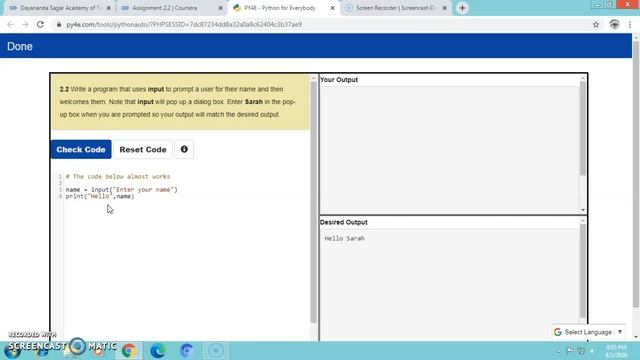
Task: Click the network tray icon
Action: (581, 351)
